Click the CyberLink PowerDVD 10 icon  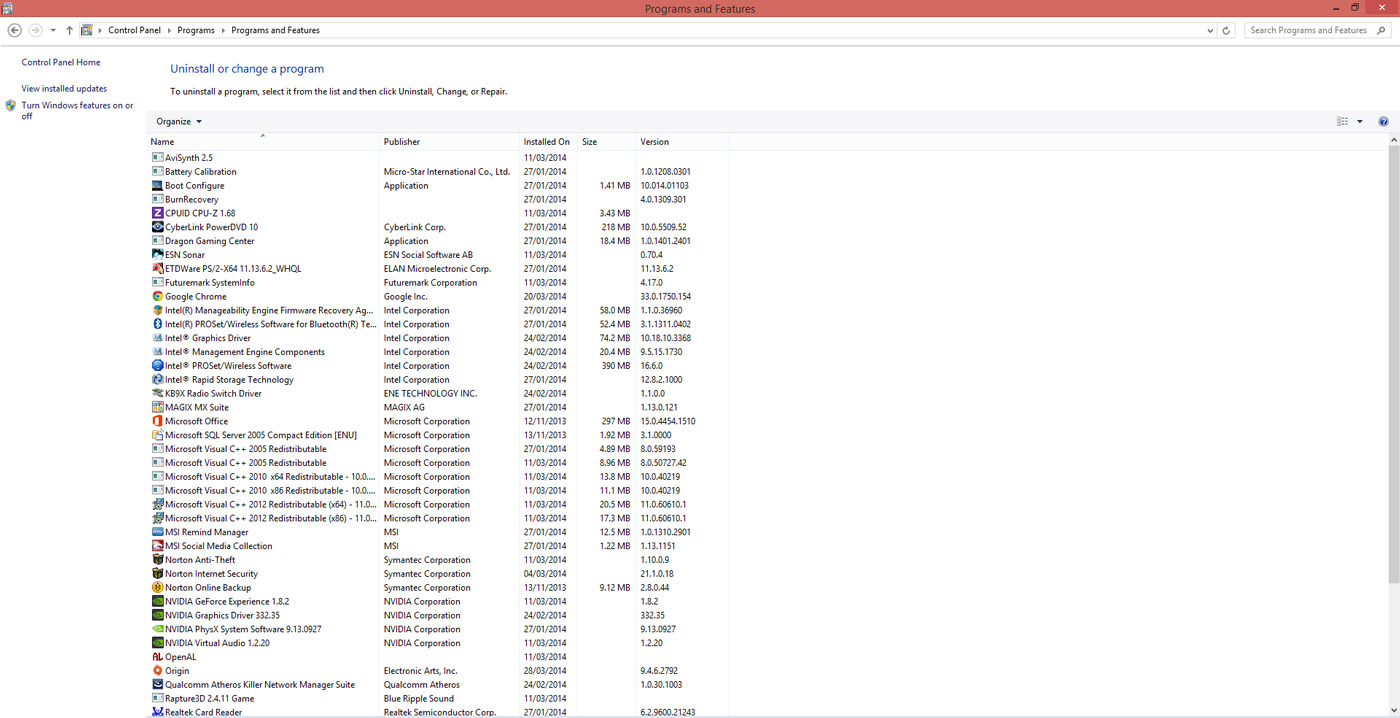(x=157, y=227)
